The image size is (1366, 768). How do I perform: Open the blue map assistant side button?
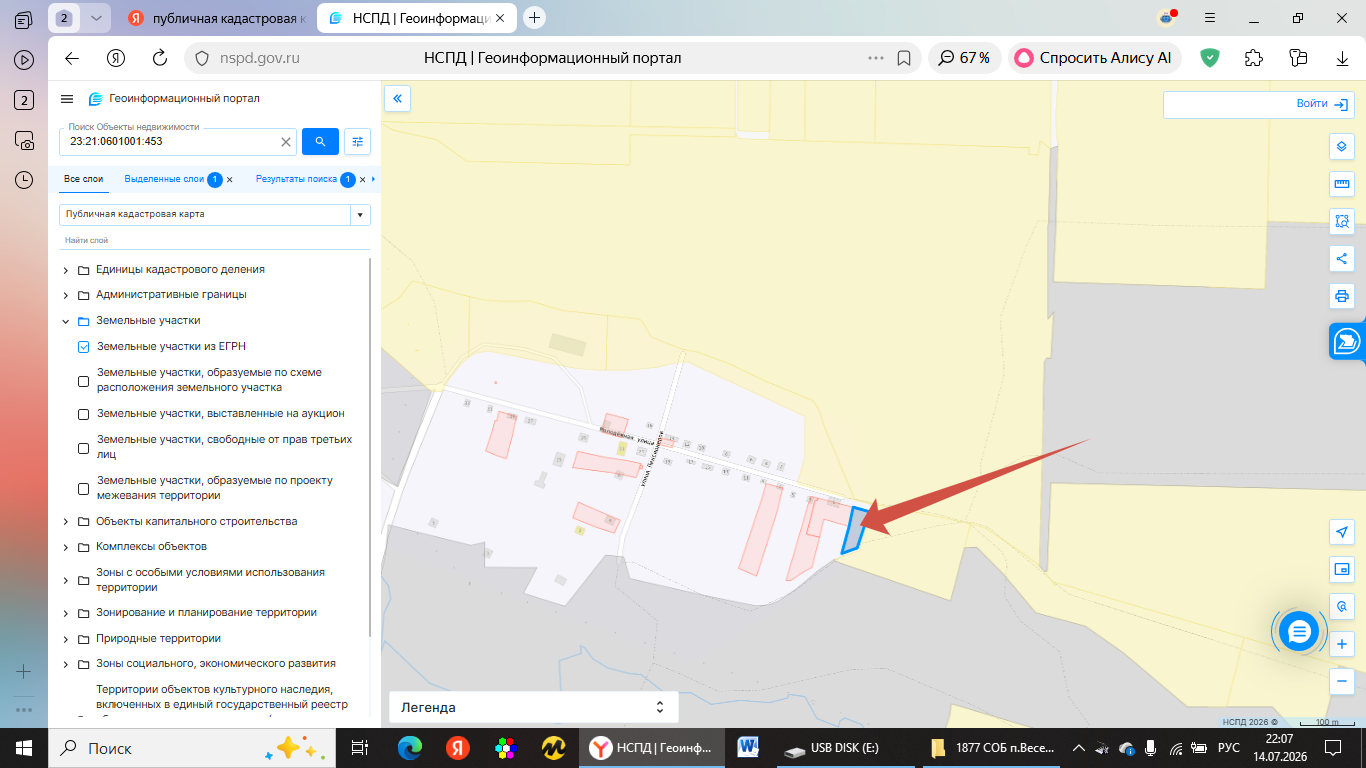pyautogui.click(x=1347, y=342)
